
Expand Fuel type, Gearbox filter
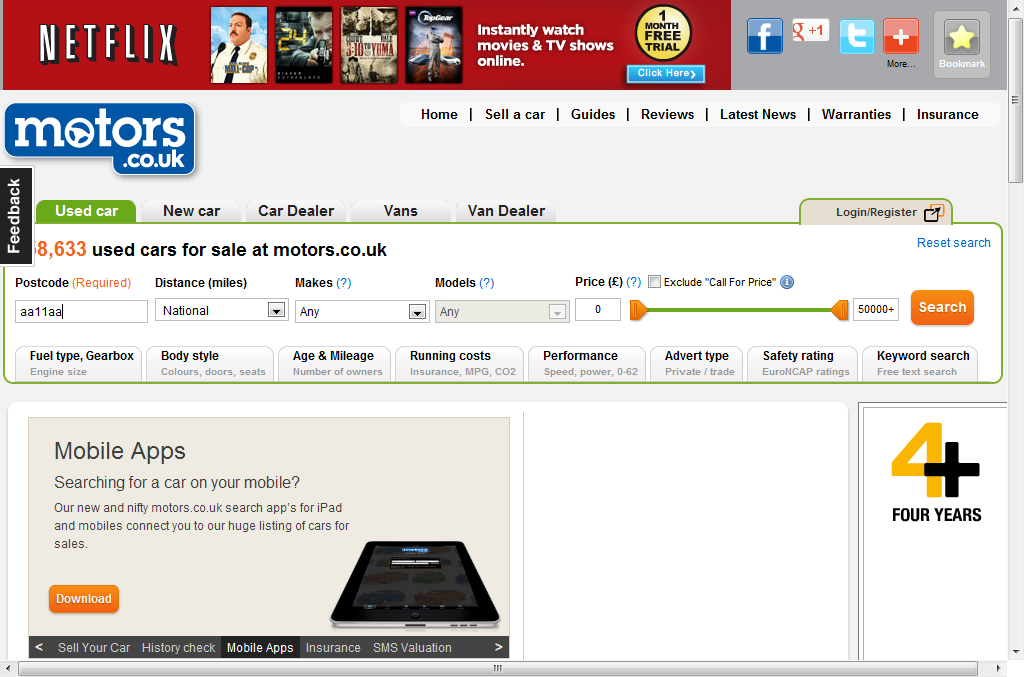(78, 363)
